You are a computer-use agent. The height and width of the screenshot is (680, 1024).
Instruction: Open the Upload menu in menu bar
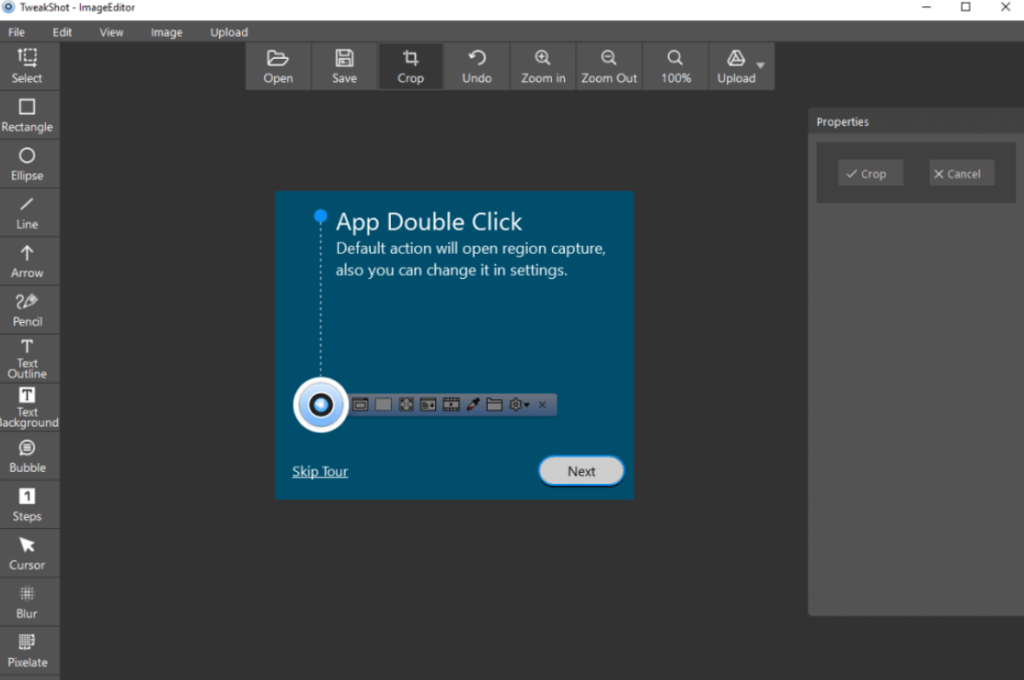tap(229, 32)
